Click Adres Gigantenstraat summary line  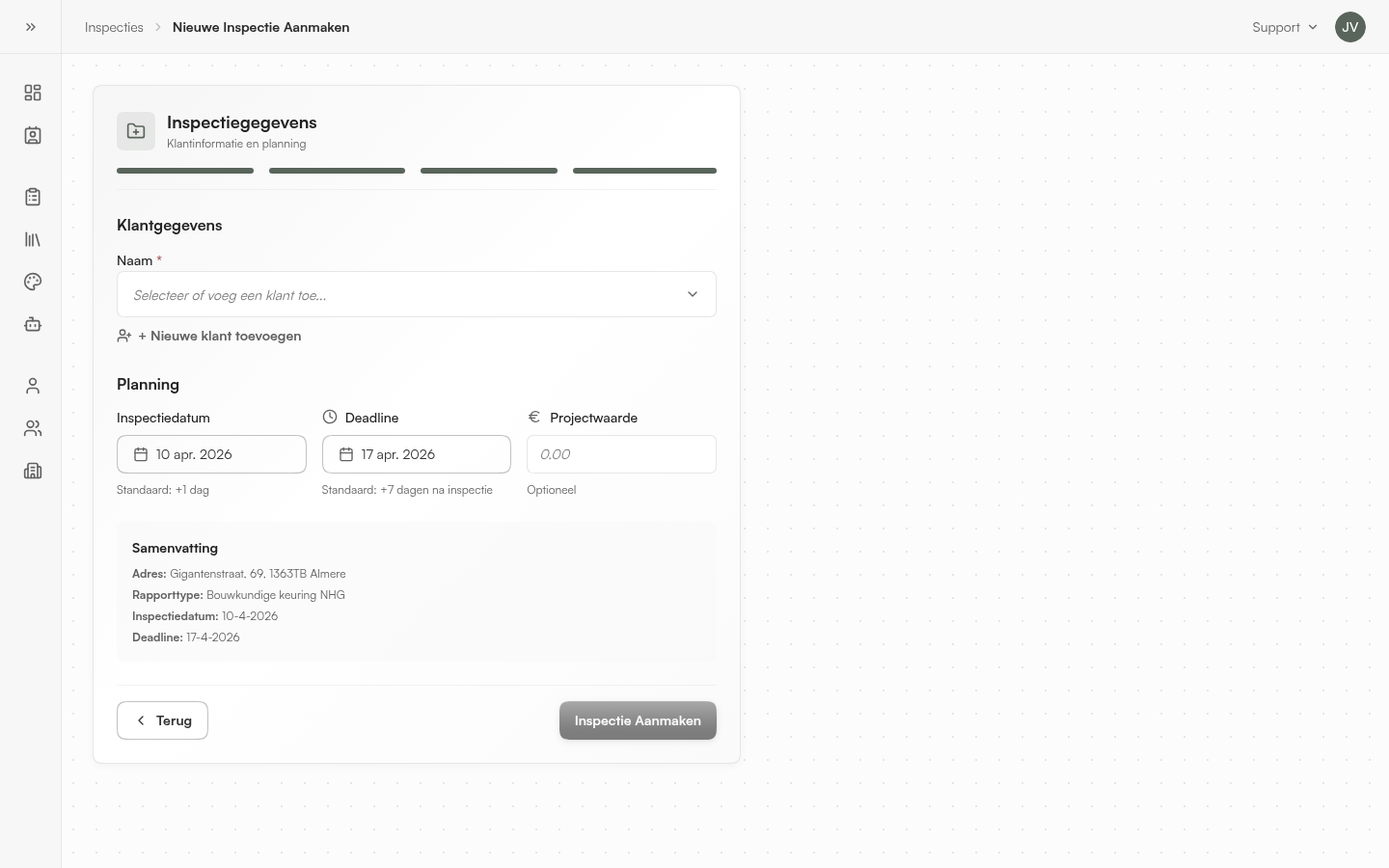(x=239, y=574)
